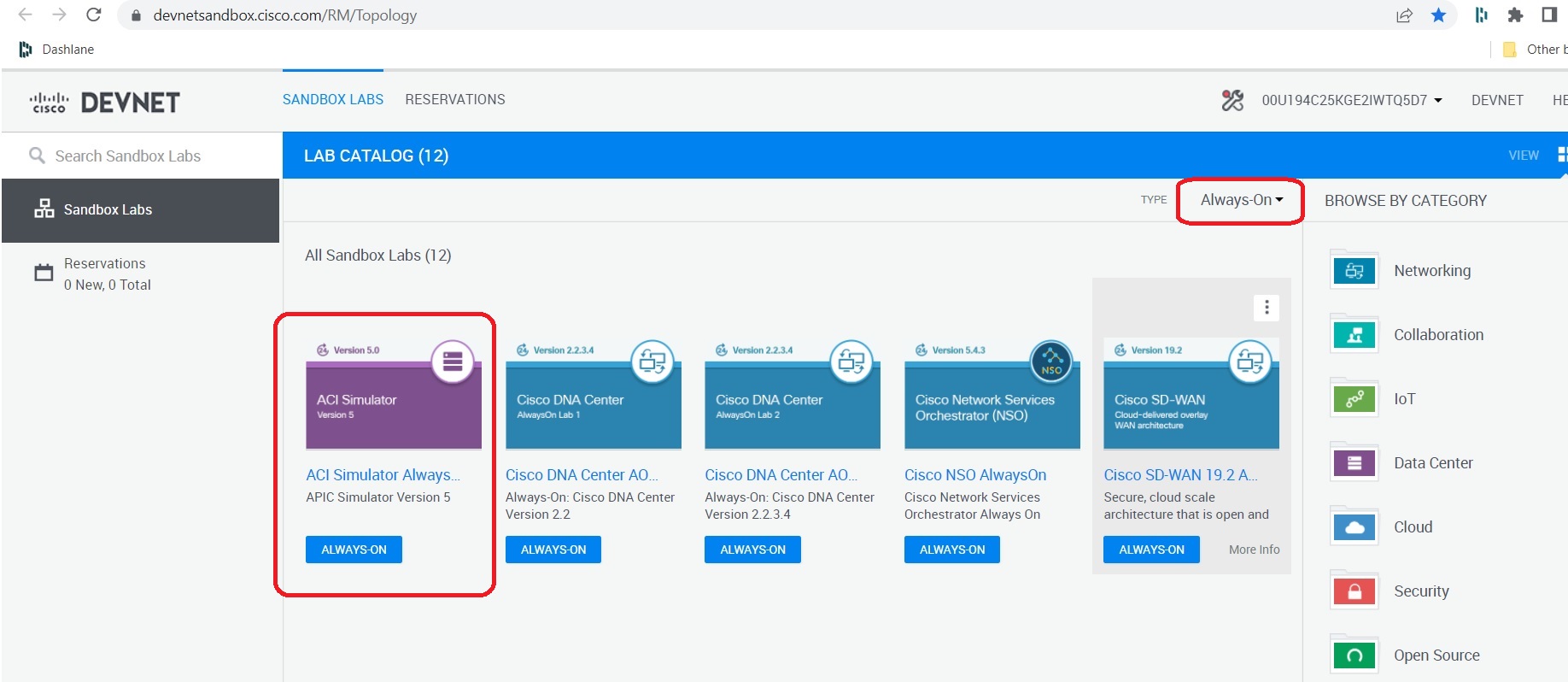This screenshot has width=1568, height=682.
Task: Click the Security lock category icon
Action: [1354, 591]
